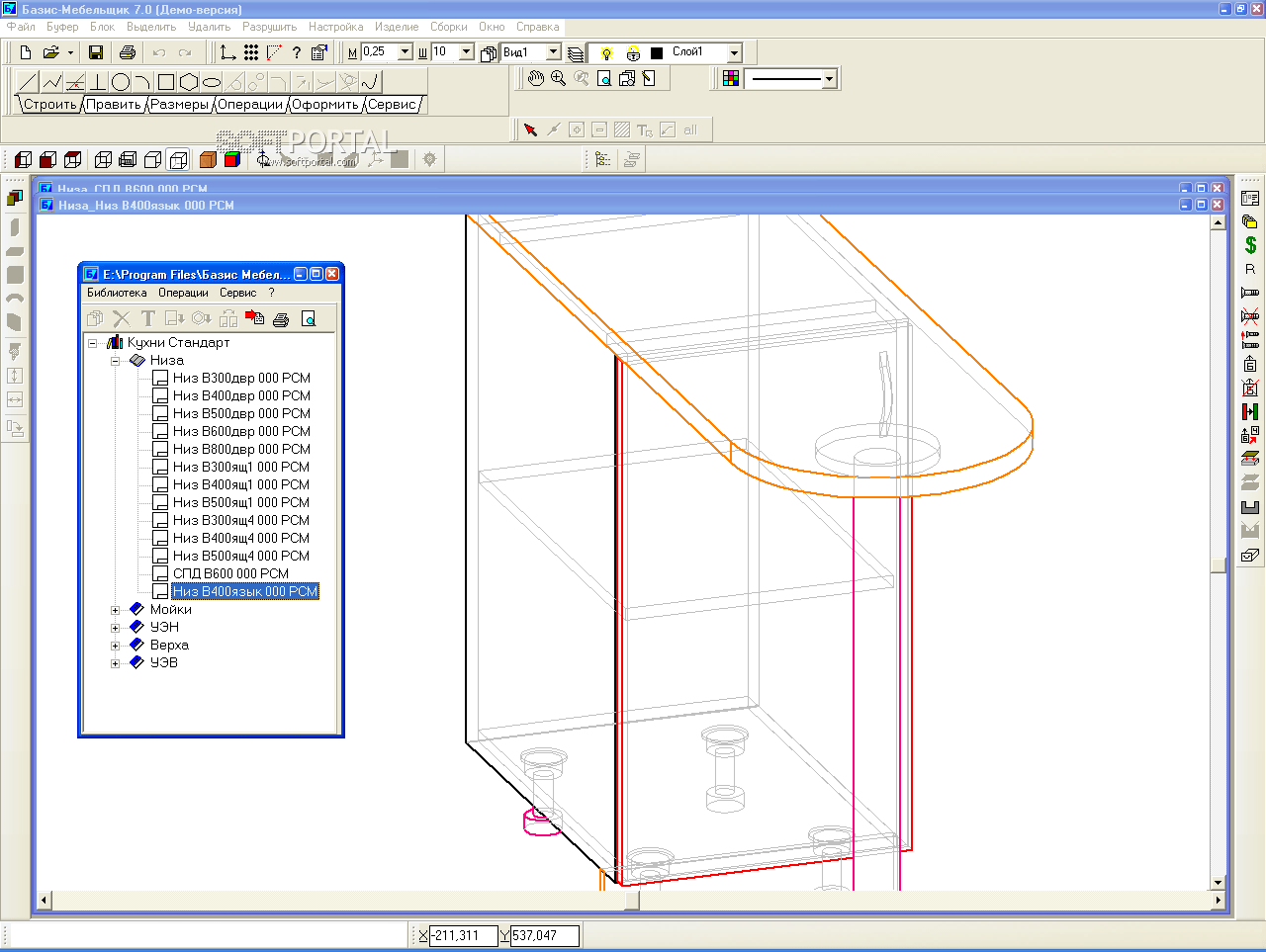Click the red selection arrow tool
The width and height of the screenshot is (1266, 952).
tap(530, 130)
